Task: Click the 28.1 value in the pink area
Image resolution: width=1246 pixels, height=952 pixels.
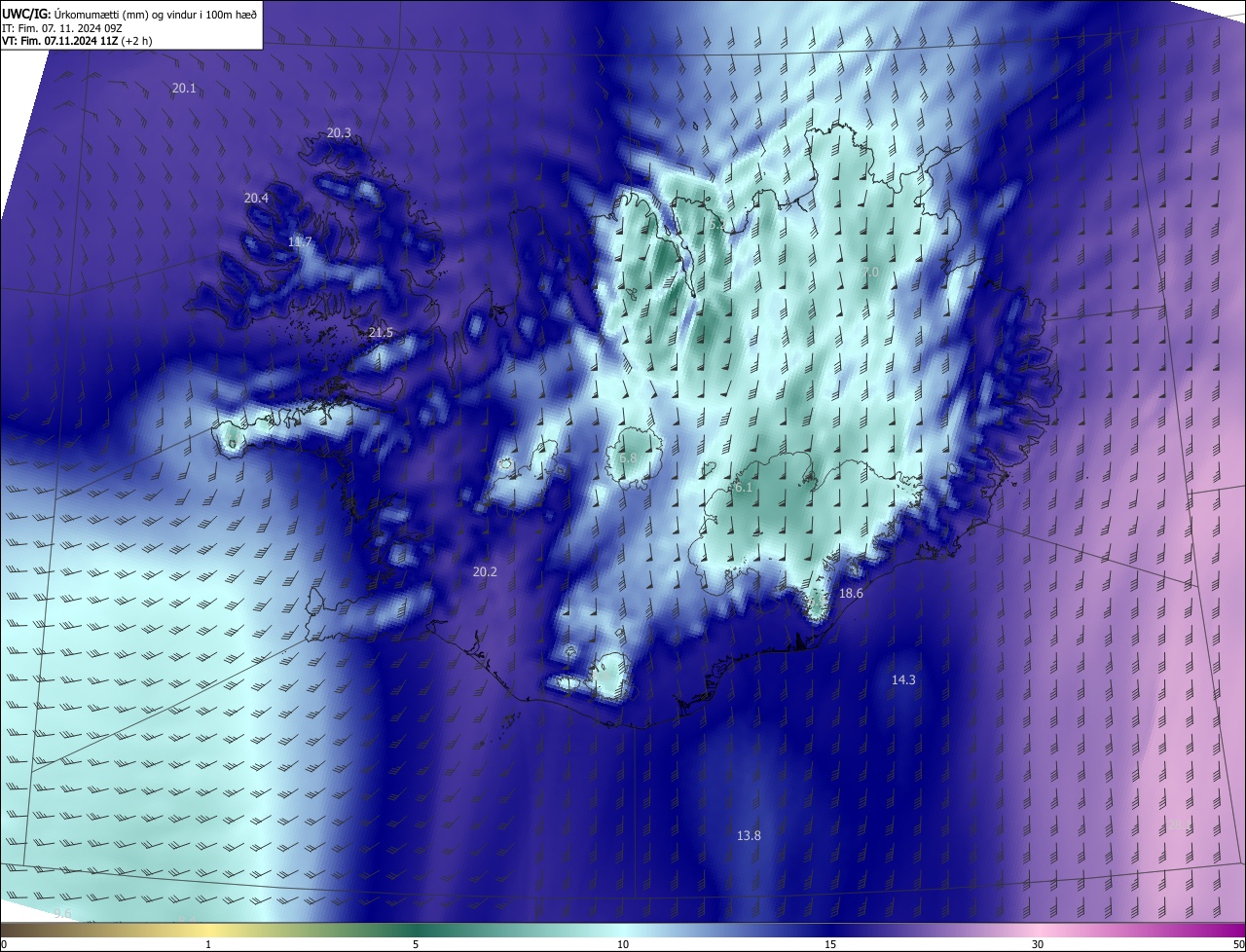Action: click(x=1180, y=825)
